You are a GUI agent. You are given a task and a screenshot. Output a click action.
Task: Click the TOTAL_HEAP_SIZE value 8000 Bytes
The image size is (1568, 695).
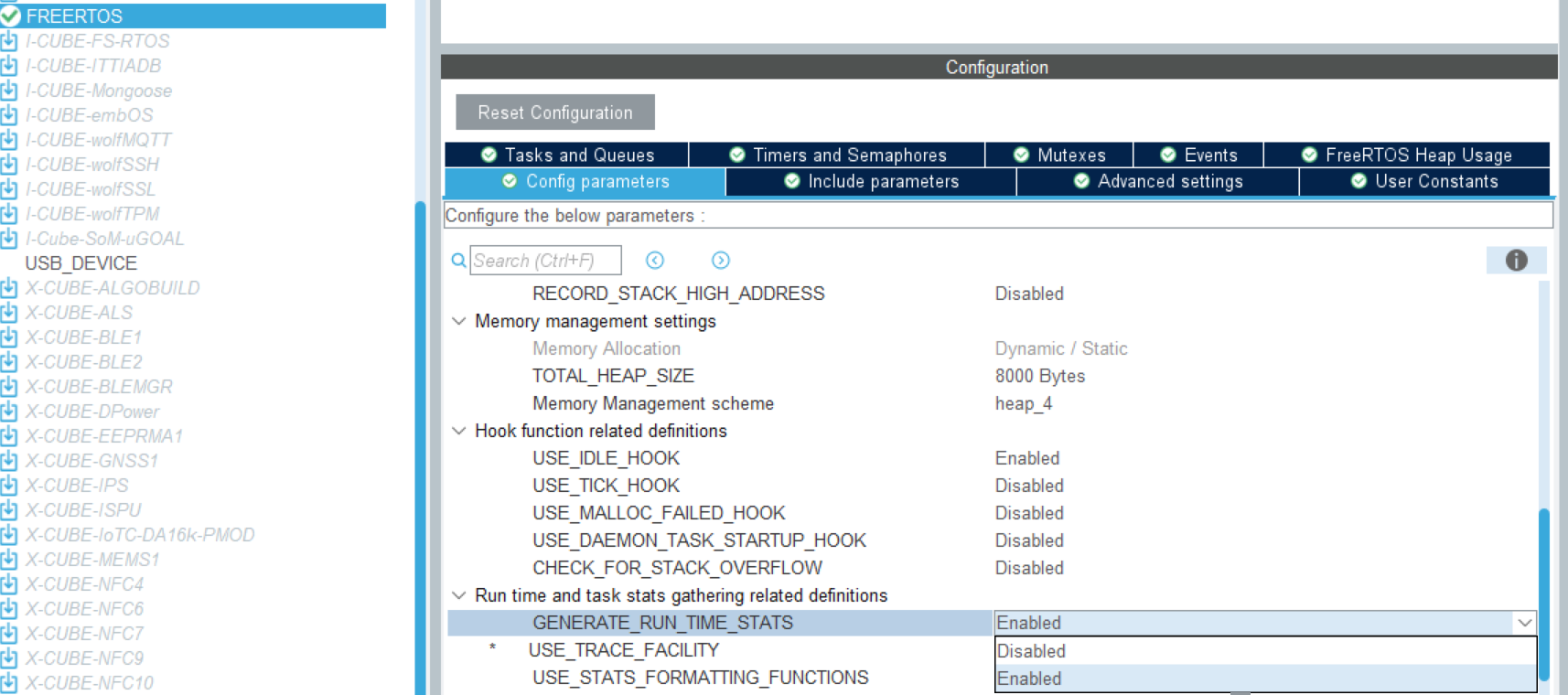1040,376
